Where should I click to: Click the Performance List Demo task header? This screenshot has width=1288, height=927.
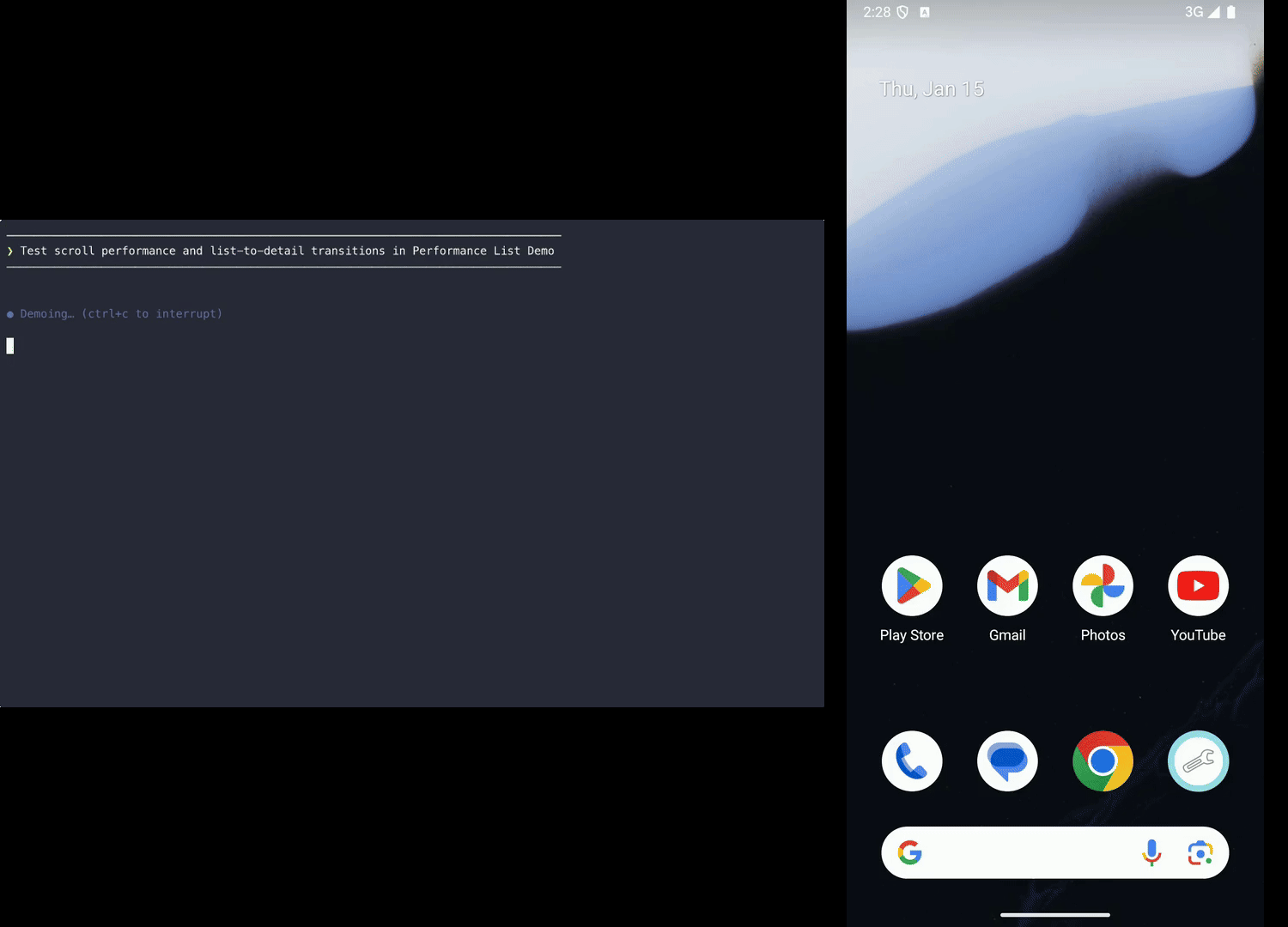click(288, 251)
